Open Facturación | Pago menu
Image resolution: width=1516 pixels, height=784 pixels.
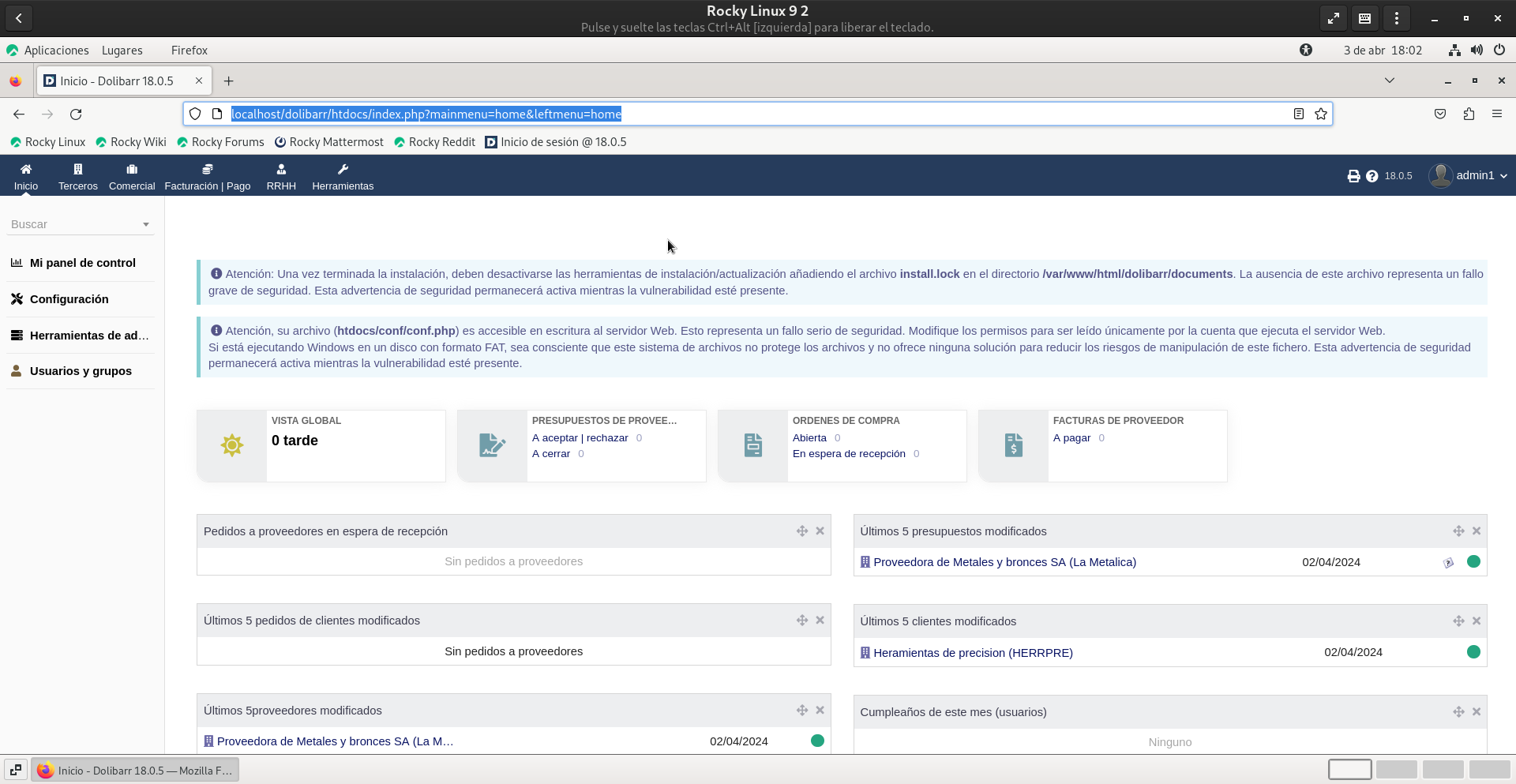pos(208,177)
